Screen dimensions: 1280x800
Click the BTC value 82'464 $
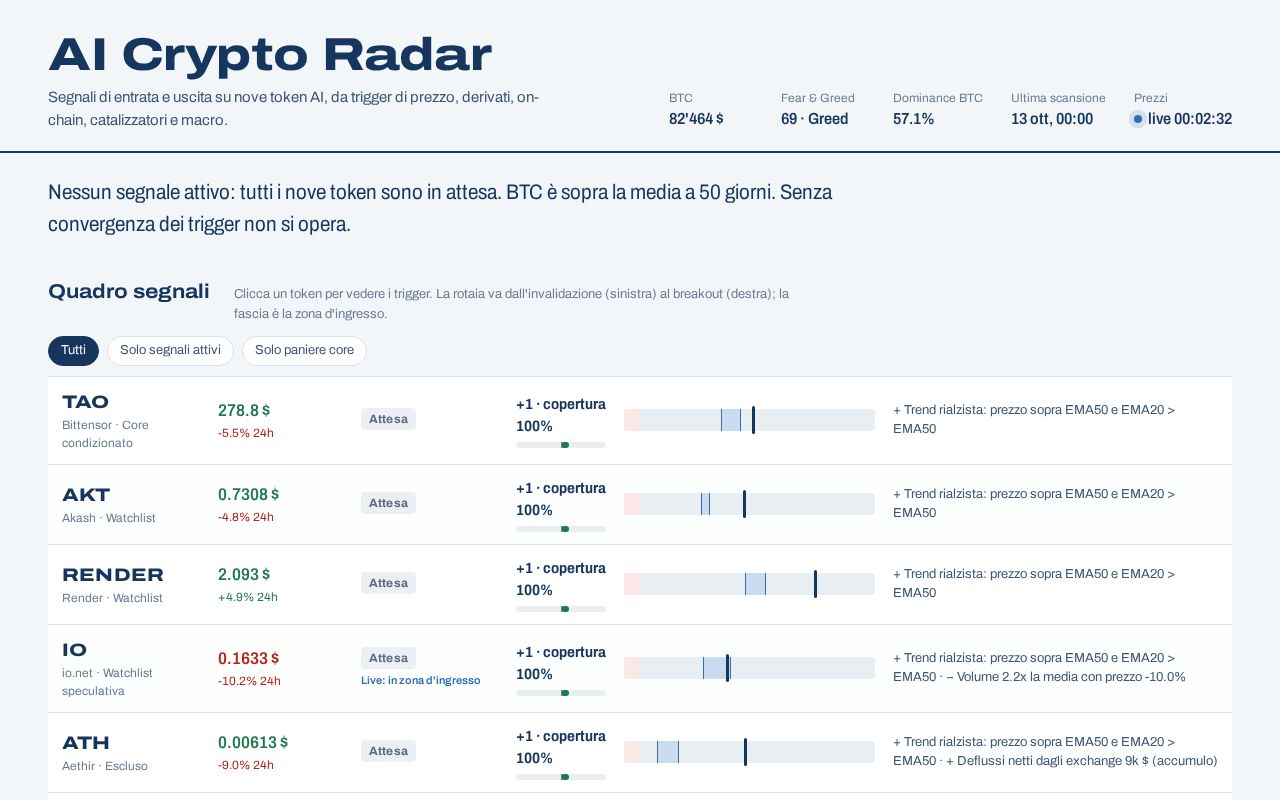click(x=696, y=119)
